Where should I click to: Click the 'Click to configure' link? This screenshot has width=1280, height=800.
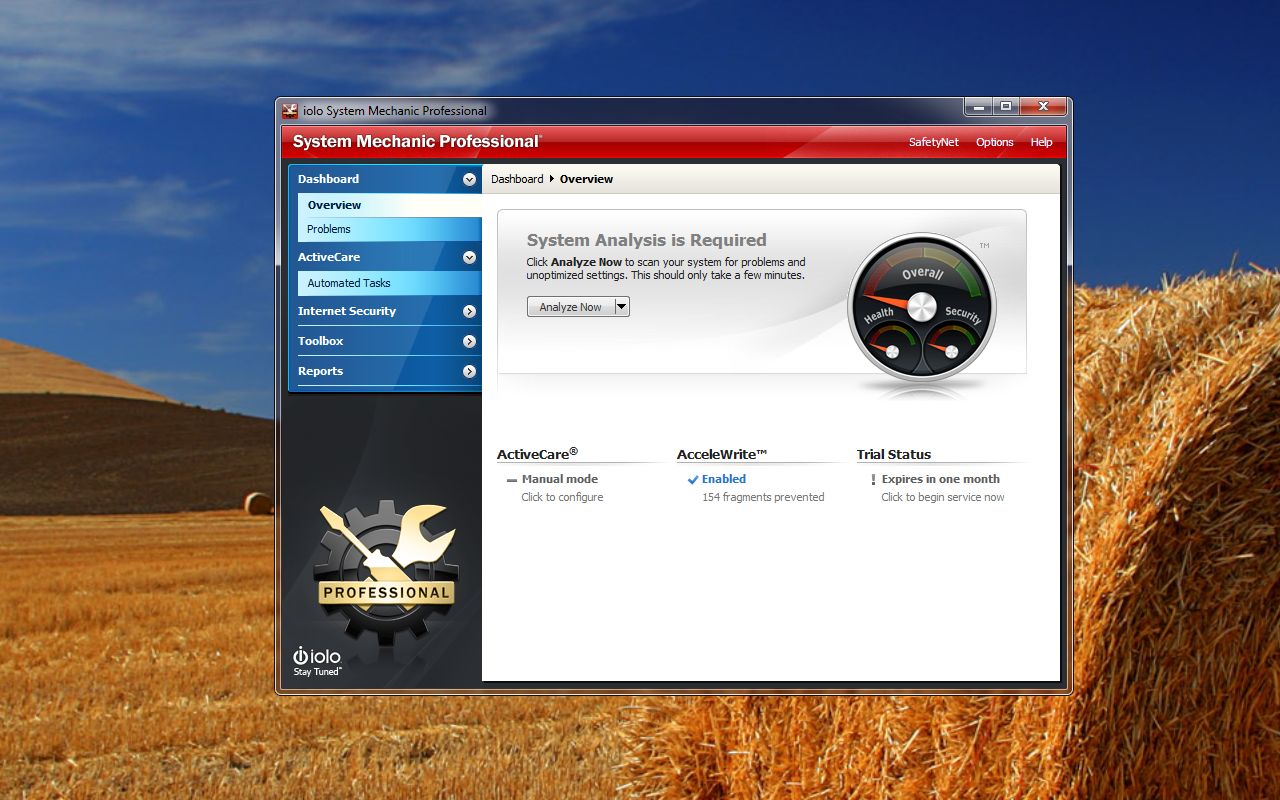[562, 497]
